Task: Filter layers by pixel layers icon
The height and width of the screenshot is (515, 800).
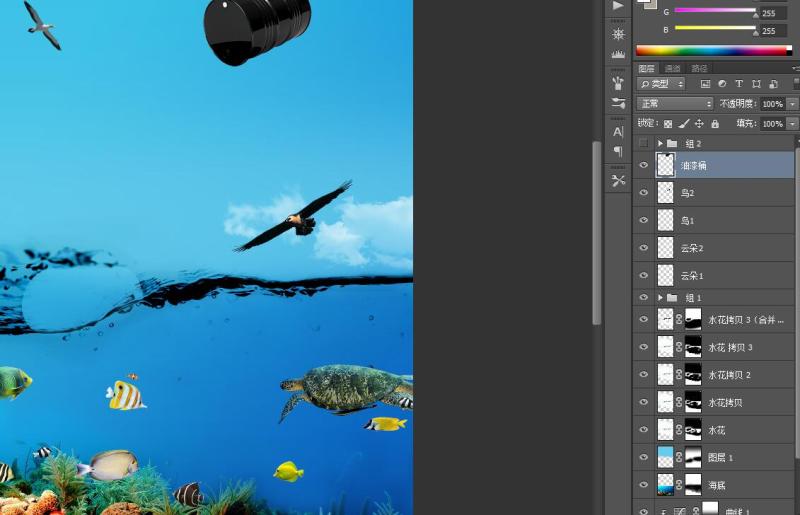Action: click(706, 84)
